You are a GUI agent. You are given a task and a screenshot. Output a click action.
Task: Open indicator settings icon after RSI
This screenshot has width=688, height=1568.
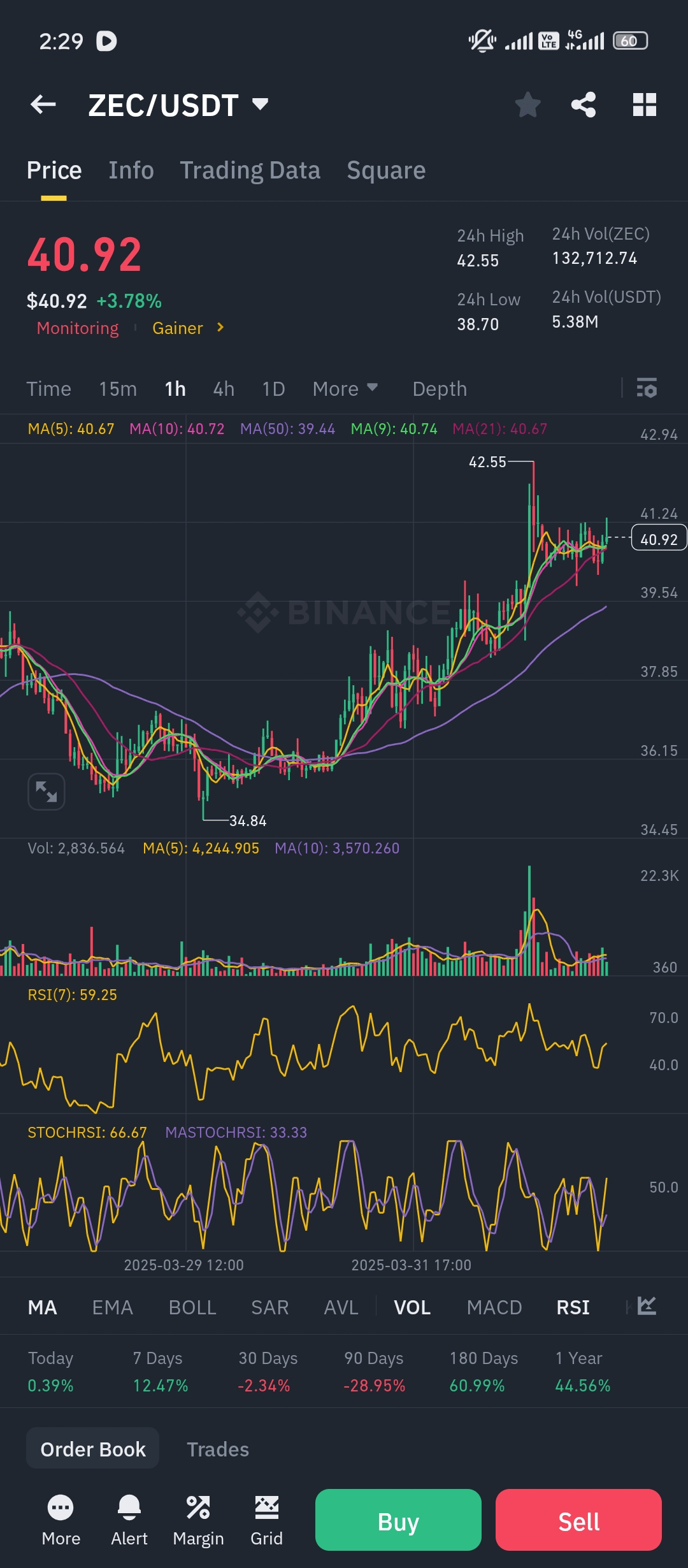click(647, 1306)
